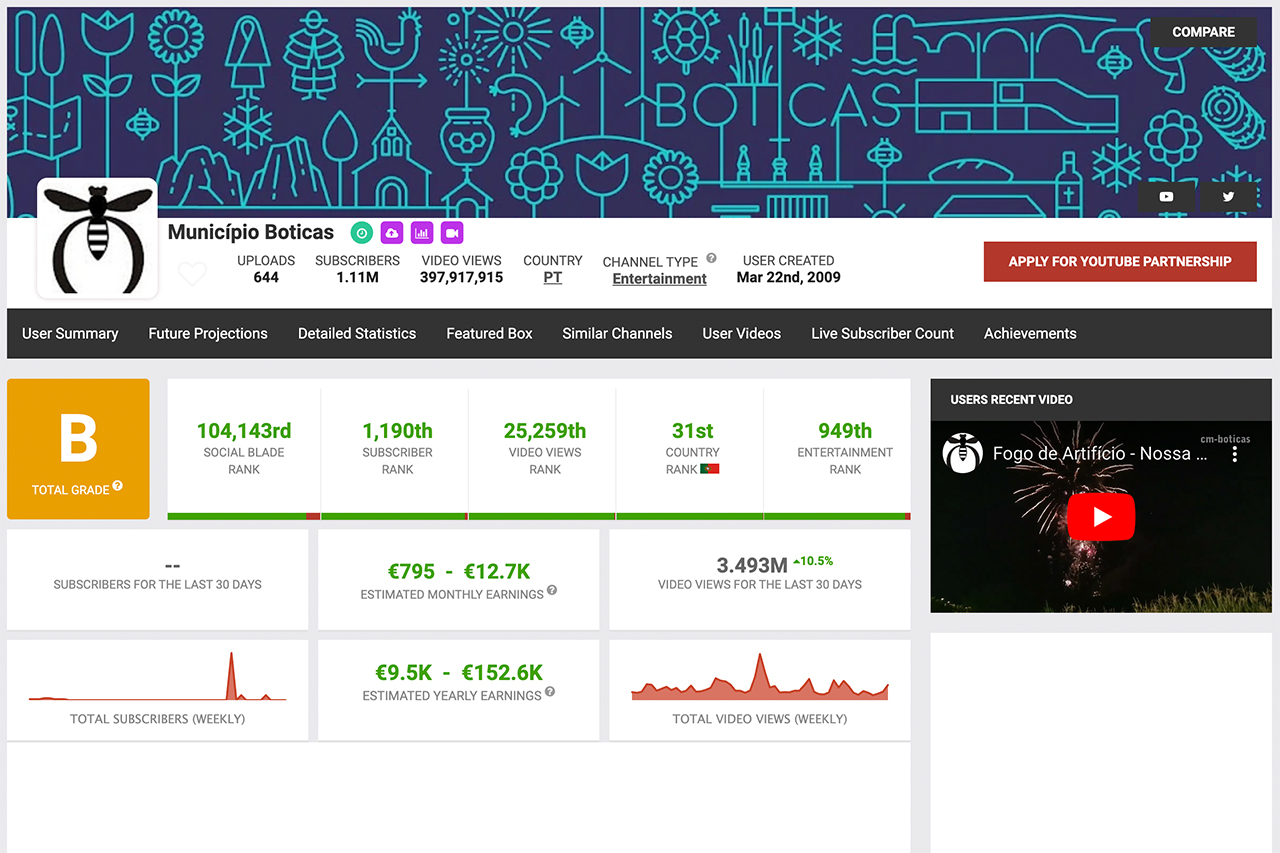Follow the Entertainment channel type link
Screen dimensions: 1280x853
point(660,279)
